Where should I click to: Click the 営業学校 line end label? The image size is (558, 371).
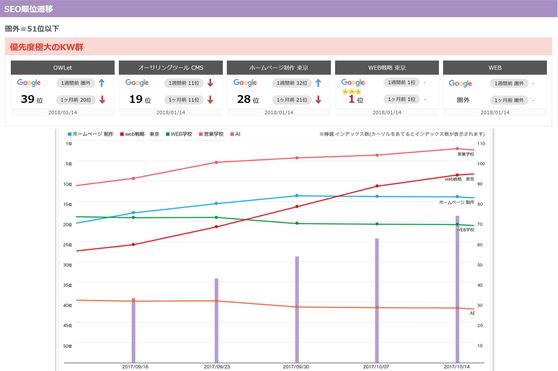465,154
